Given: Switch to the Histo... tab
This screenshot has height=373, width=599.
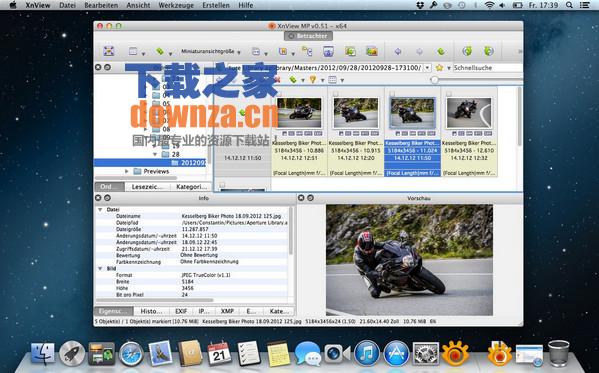Looking at the screenshot, I should coord(151,311).
